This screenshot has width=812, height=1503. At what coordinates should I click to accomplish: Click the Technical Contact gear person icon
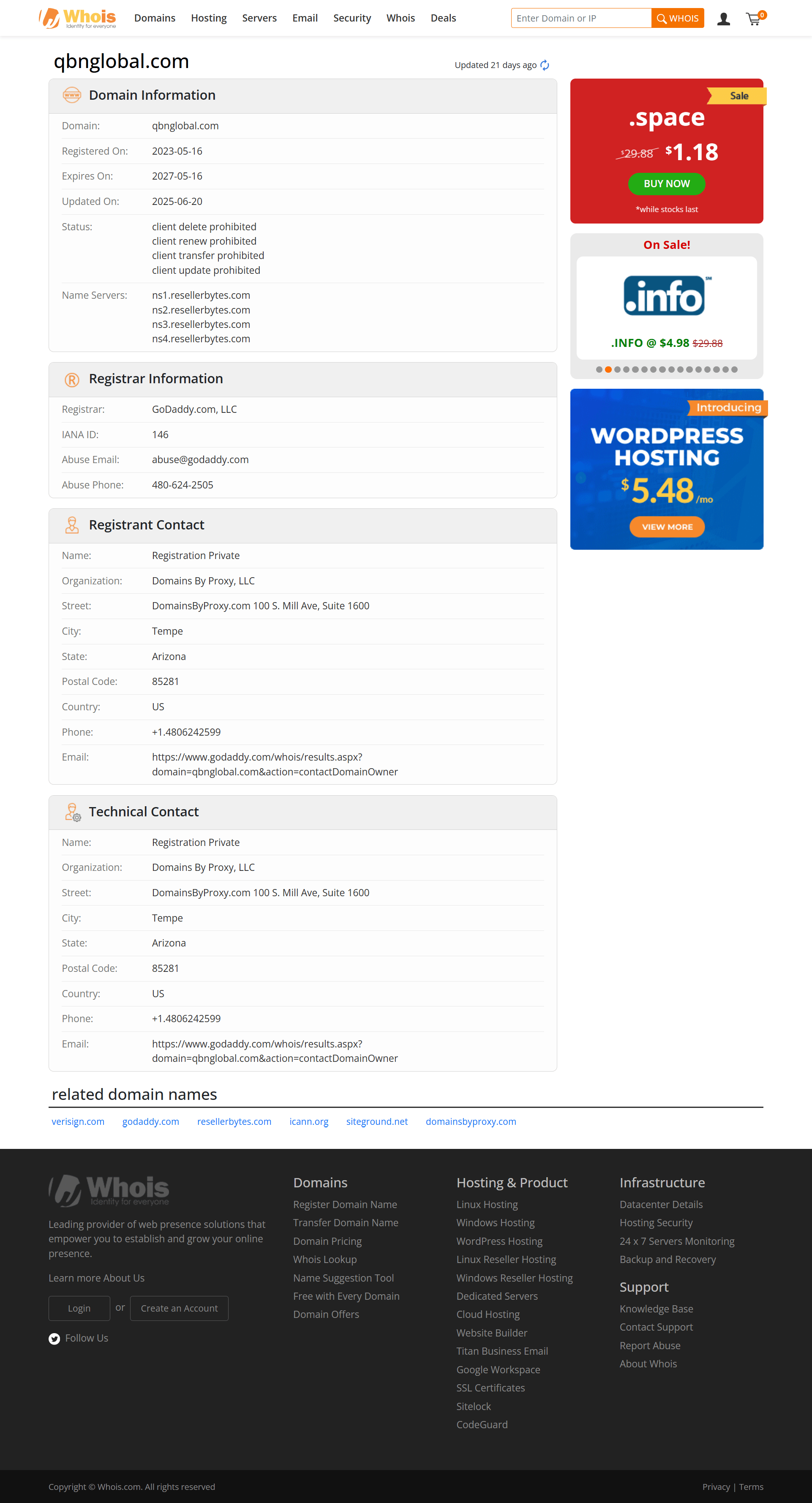[x=73, y=812]
